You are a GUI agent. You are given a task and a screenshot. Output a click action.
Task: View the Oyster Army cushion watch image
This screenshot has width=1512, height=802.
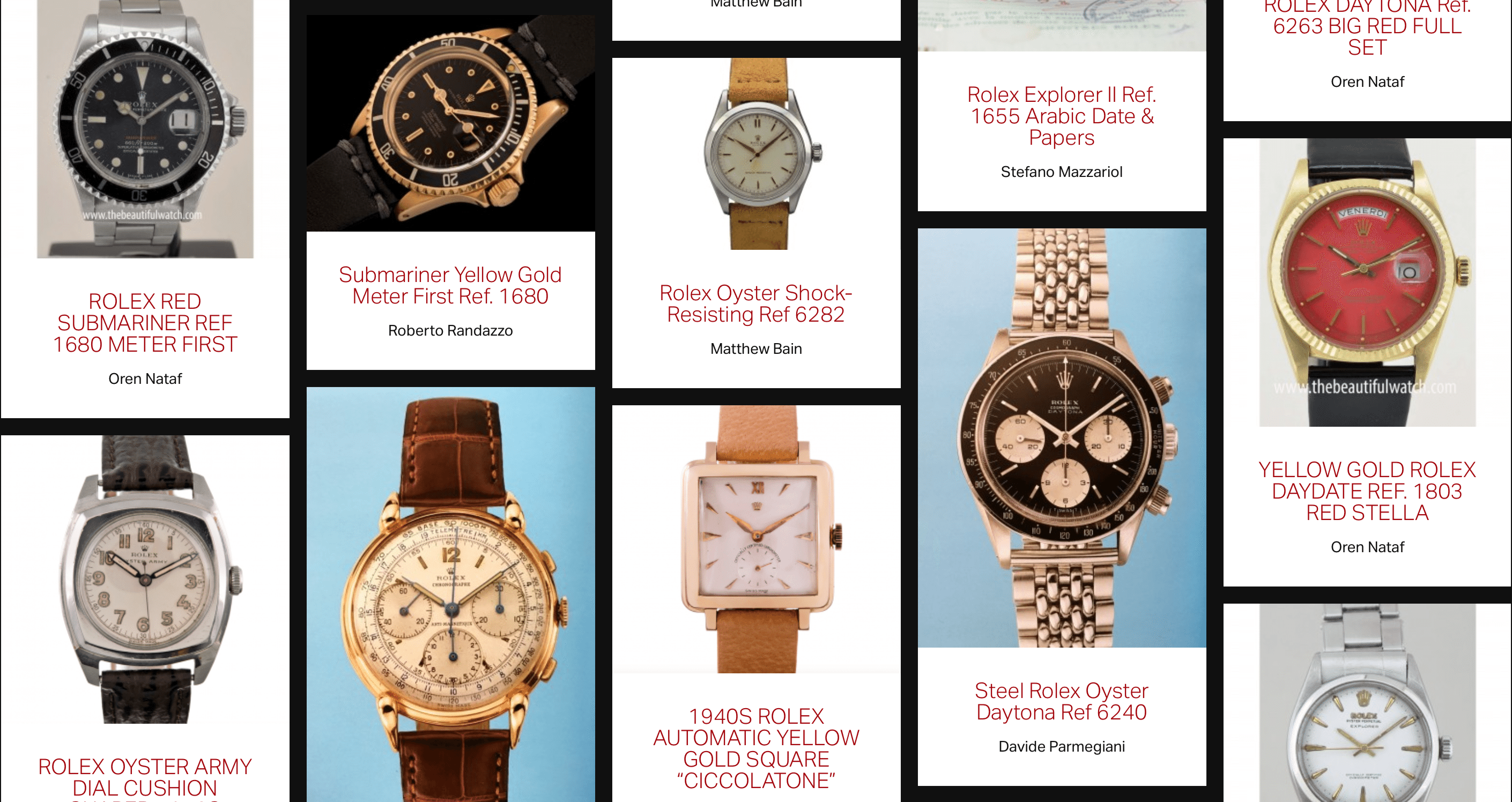[x=145, y=579]
